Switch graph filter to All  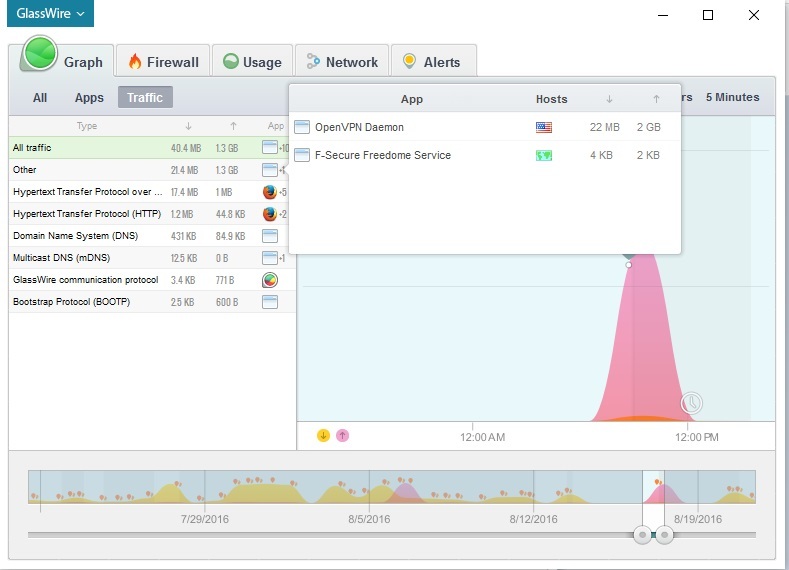tap(40, 98)
